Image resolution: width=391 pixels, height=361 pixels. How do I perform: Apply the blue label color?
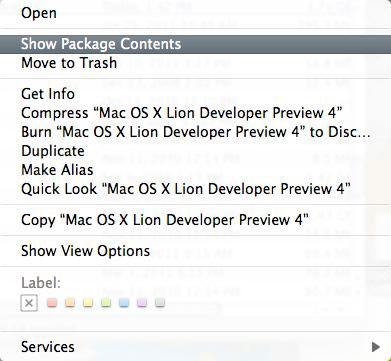click(x=124, y=303)
